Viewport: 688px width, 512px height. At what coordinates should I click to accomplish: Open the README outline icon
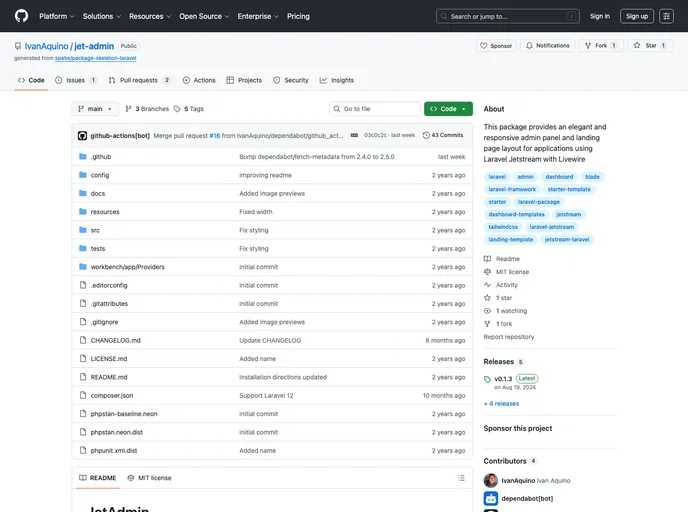tap(461, 478)
